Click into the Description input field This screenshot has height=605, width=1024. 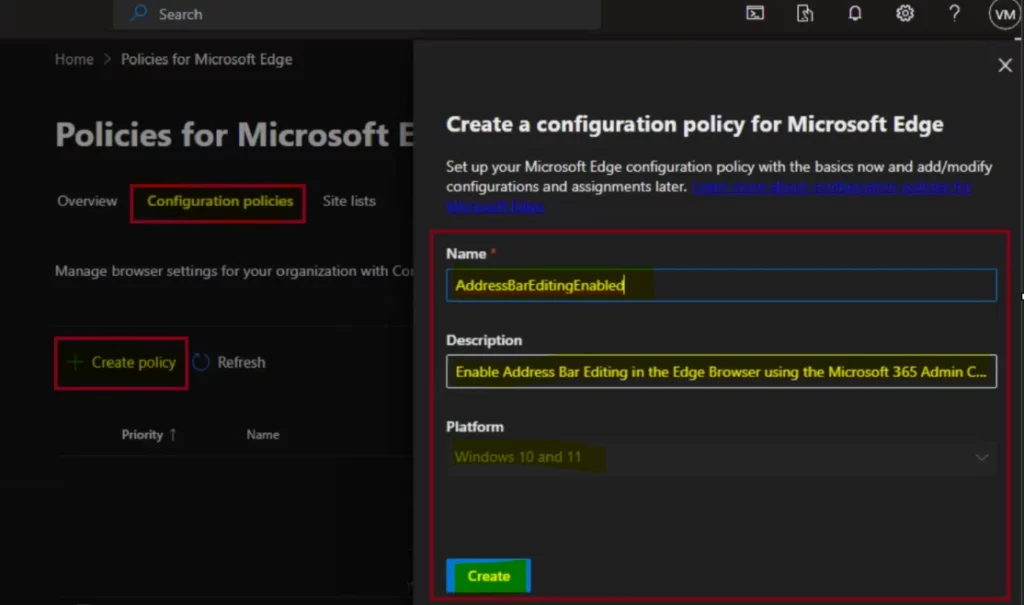(721, 372)
